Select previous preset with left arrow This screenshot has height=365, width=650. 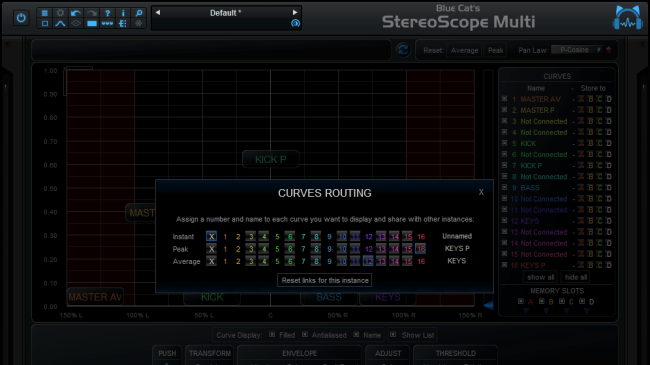coord(158,12)
